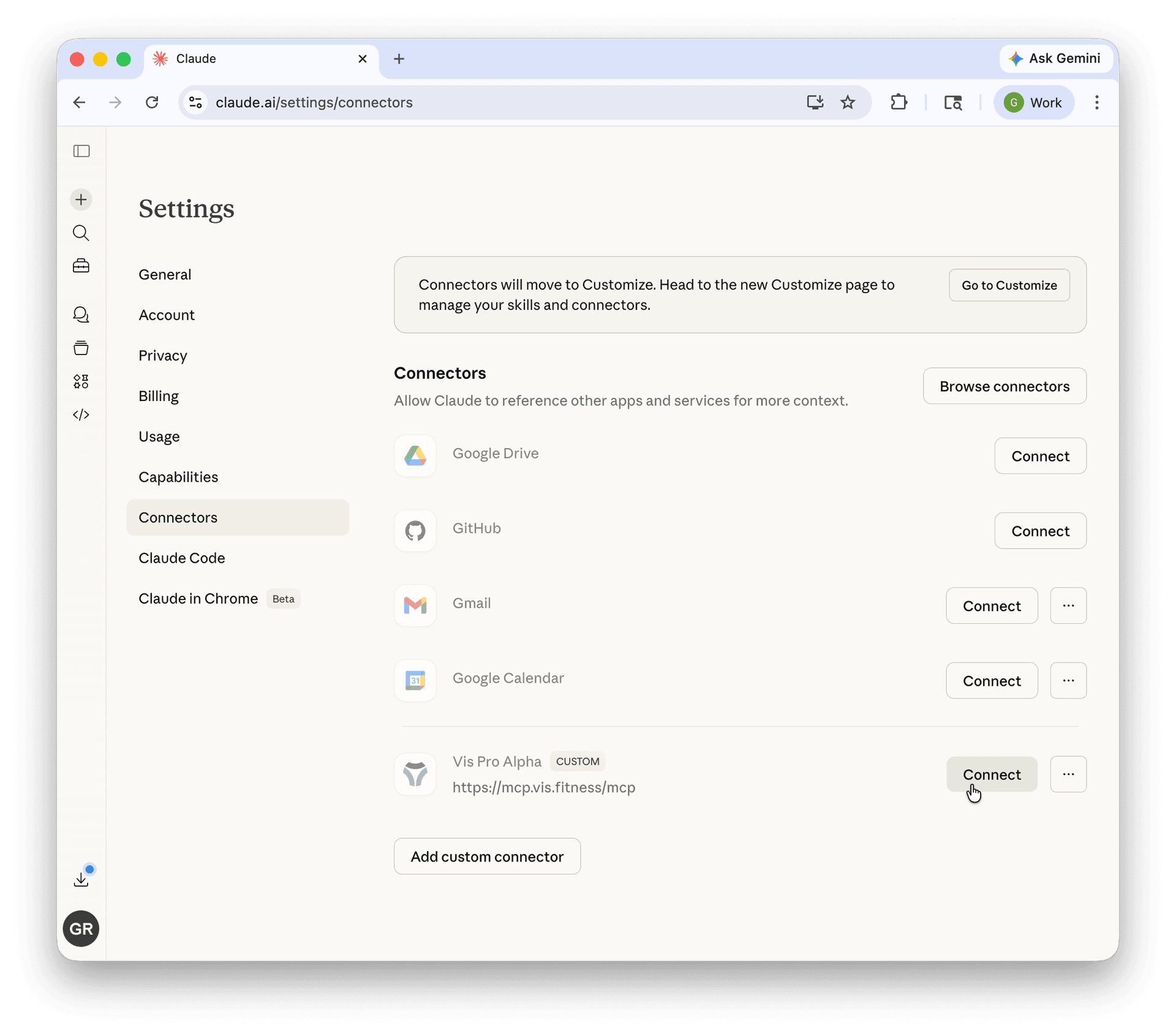1176x1036 pixels.
Task: Click Browse connectors button
Action: coord(1005,386)
